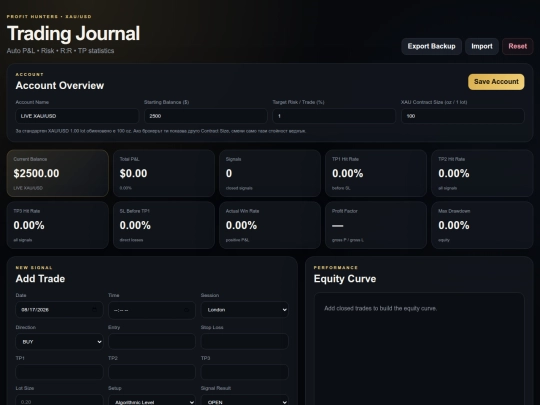The height and width of the screenshot is (405, 540).
Task: Click into the Entry price field
Action: tap(152, 341)
